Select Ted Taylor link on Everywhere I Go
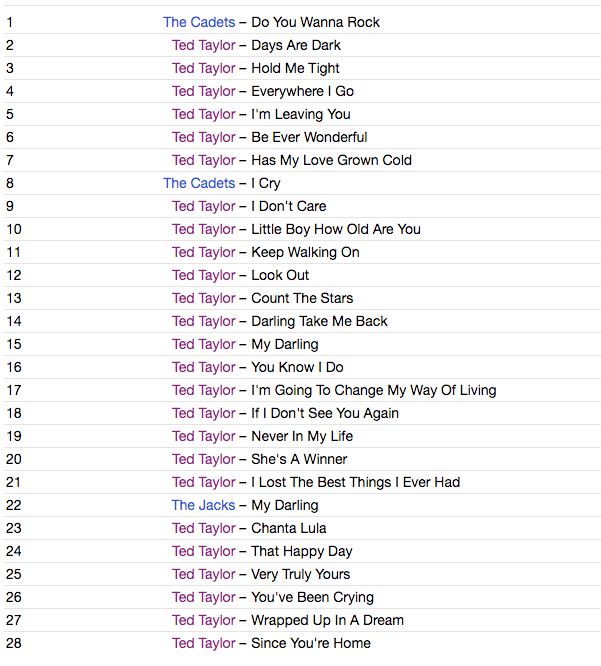 click(203, 91)
